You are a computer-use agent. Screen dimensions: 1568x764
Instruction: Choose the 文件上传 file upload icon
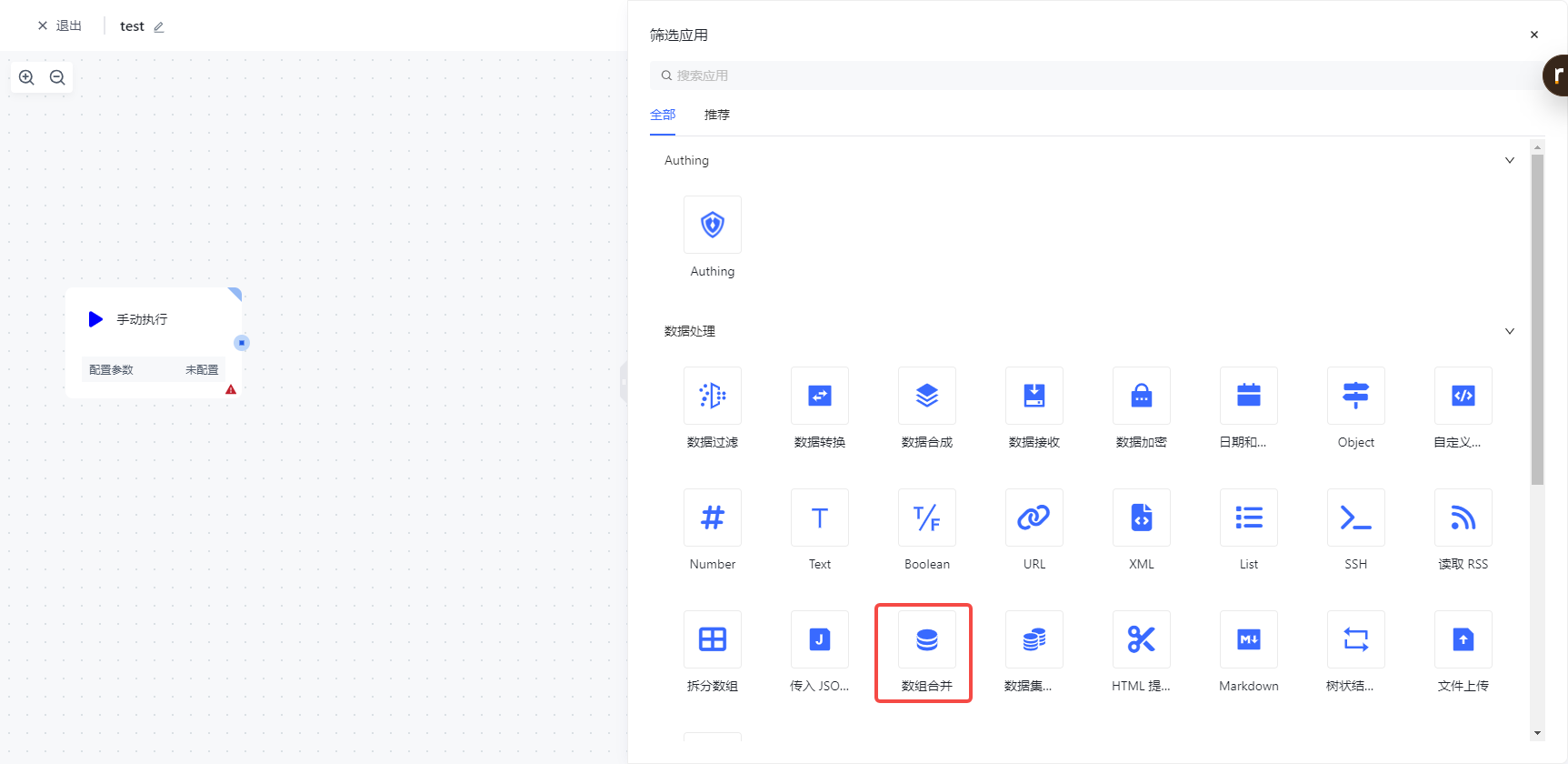point(1463,639)
